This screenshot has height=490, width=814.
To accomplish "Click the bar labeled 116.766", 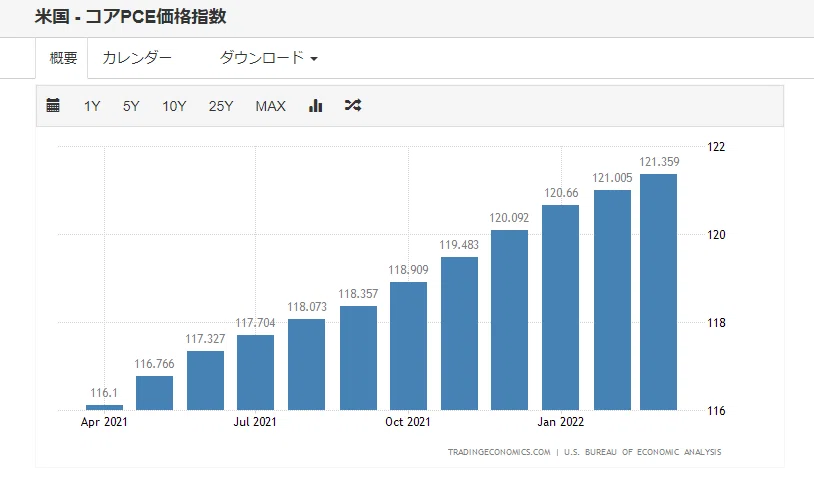I will pos(154,393).
